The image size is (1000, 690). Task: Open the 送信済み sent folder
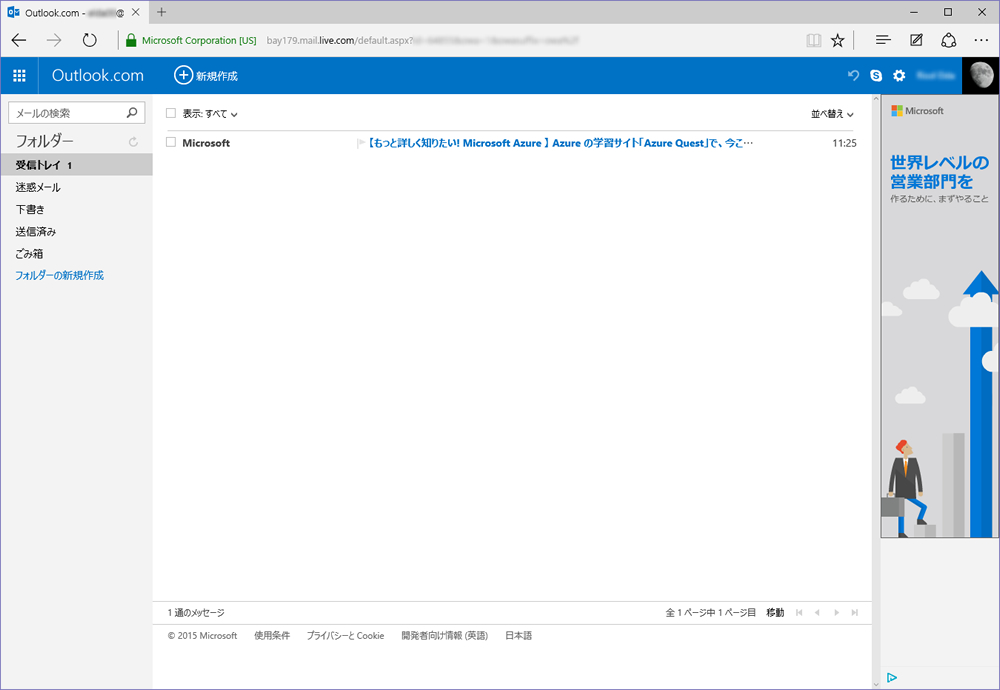click(36, 231)
